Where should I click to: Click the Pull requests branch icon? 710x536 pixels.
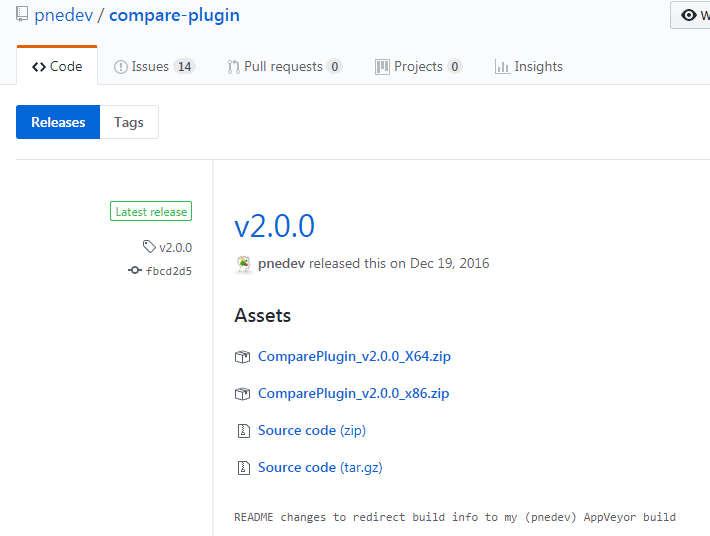(233, 67)
